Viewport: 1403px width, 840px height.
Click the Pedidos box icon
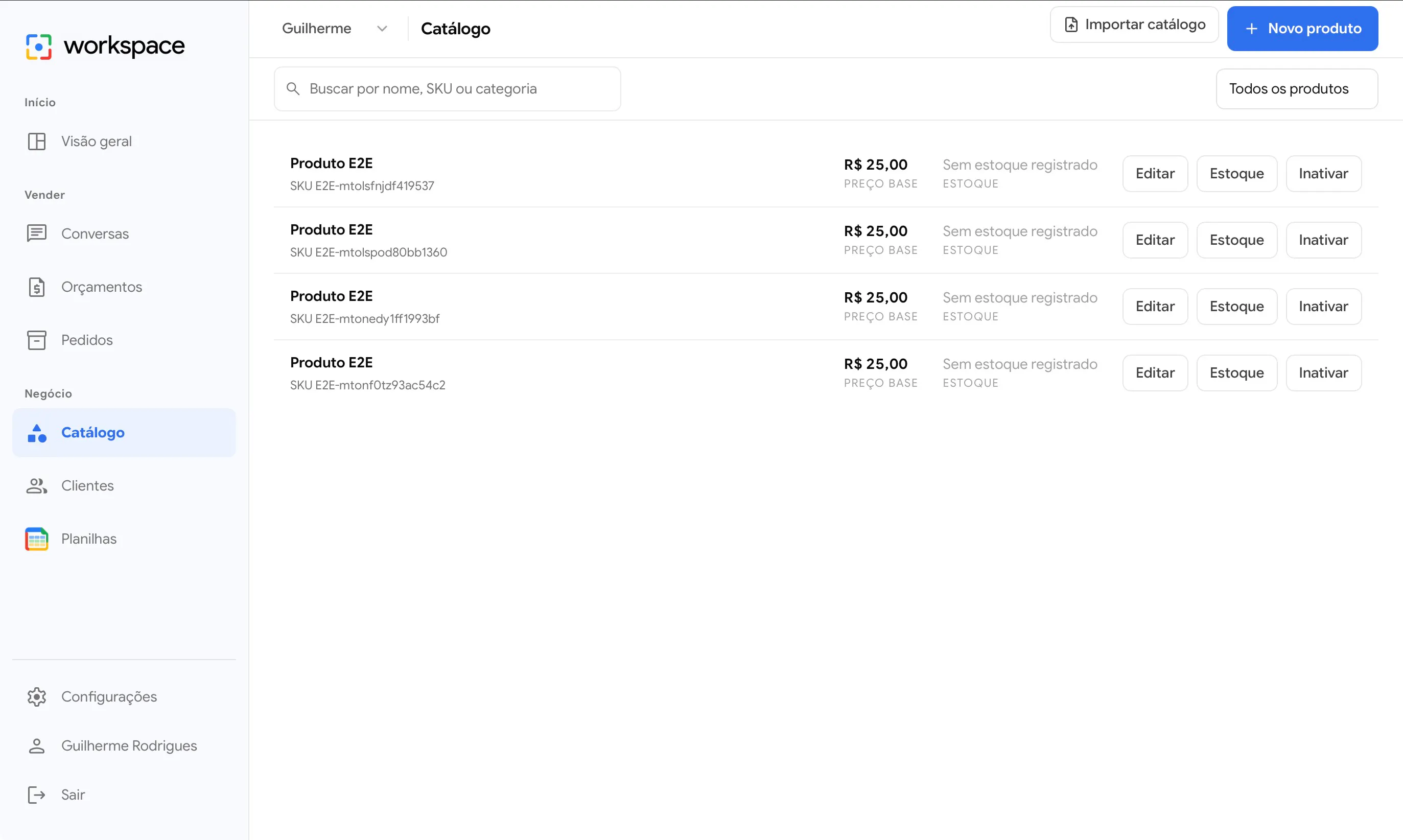pos(37,340)
